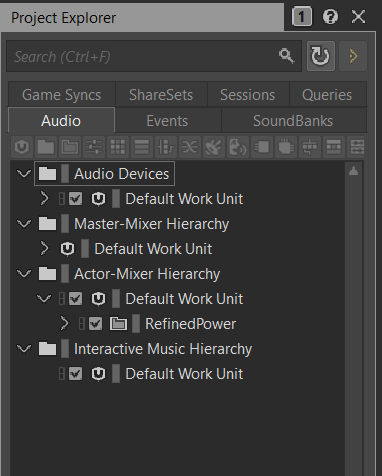Collapse Default Work Unit under Actor-Mixer Hierarchy
Viewport: 382px width, 476px height.
(44, 298)
